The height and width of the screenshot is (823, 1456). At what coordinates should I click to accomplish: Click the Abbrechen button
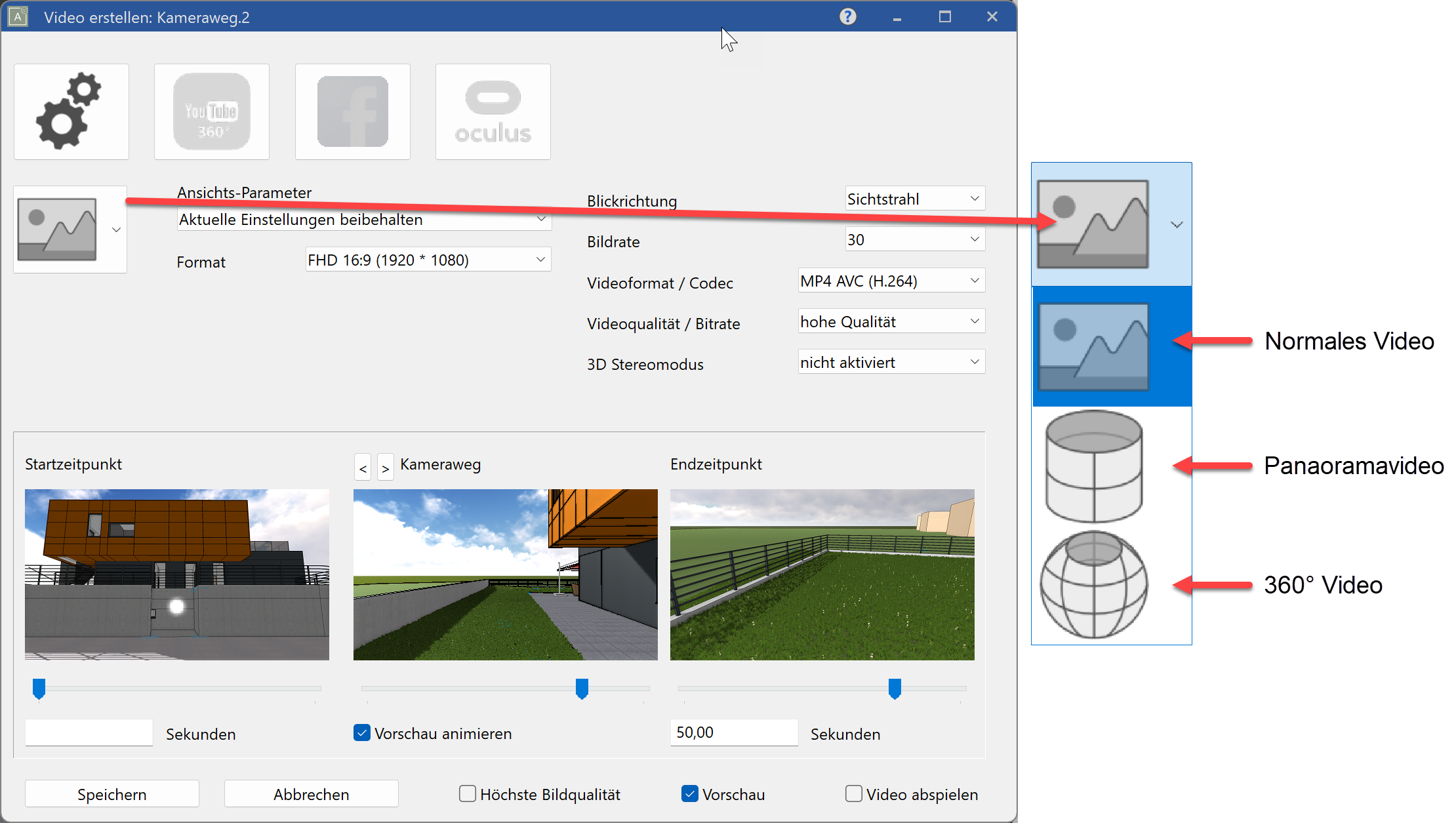pyautogui.click(x=311, y=793)
